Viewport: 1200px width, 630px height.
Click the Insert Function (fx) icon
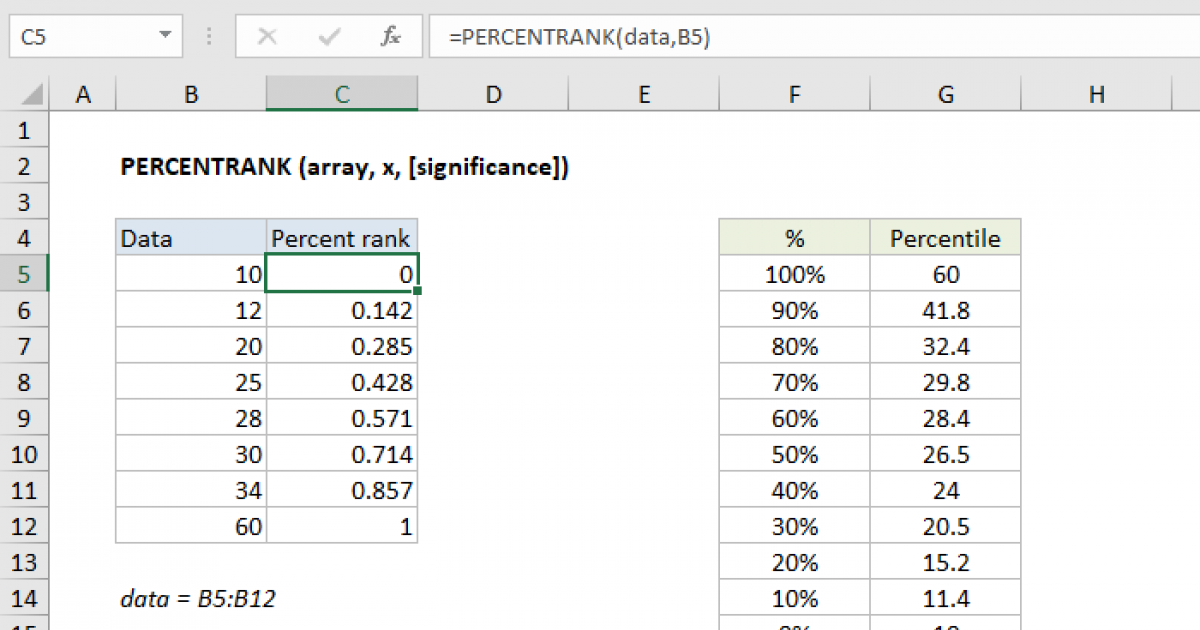(390, 37)
